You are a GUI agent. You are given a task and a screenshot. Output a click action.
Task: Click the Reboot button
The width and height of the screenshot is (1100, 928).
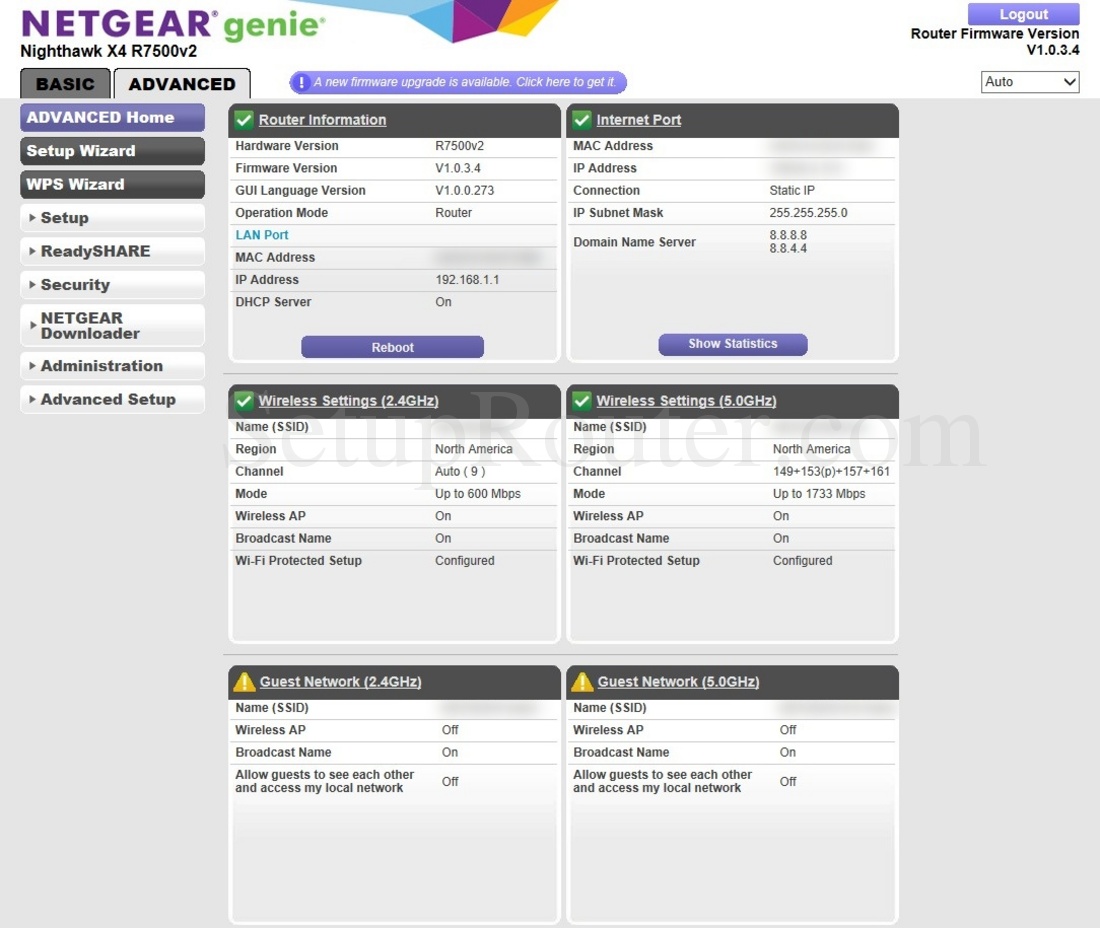click(x=392, y=346)
